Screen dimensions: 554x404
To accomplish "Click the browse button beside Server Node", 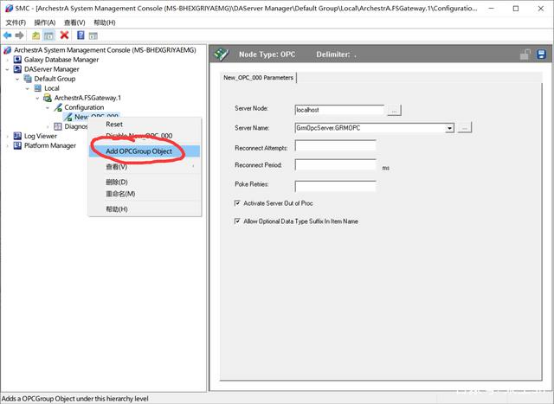I will point(394,110).
